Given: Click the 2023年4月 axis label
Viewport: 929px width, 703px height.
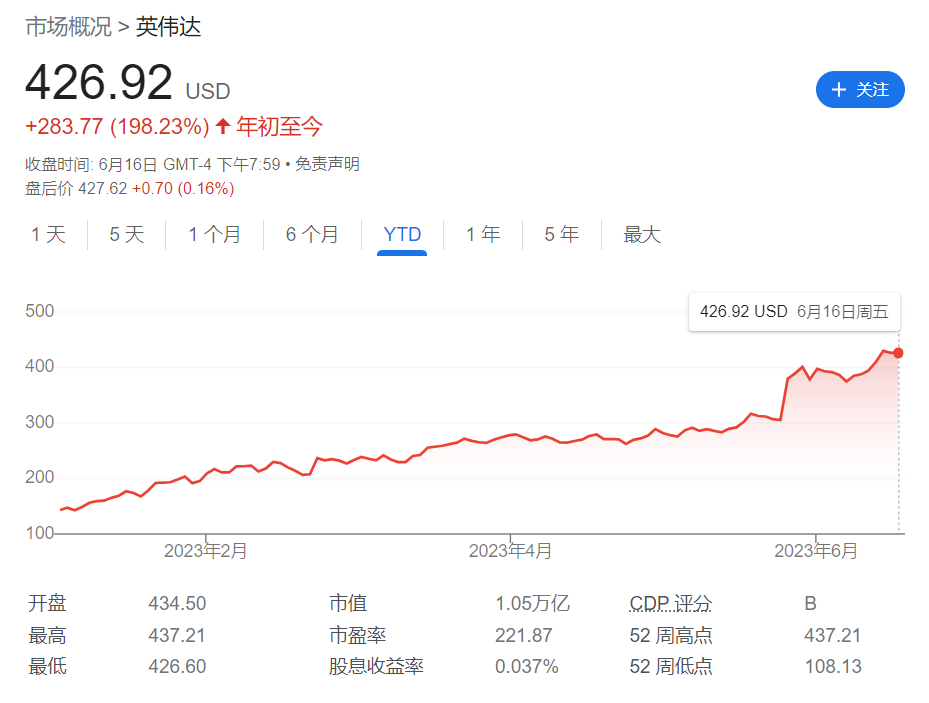Looking at the screenshot, I should pos(510,551).
